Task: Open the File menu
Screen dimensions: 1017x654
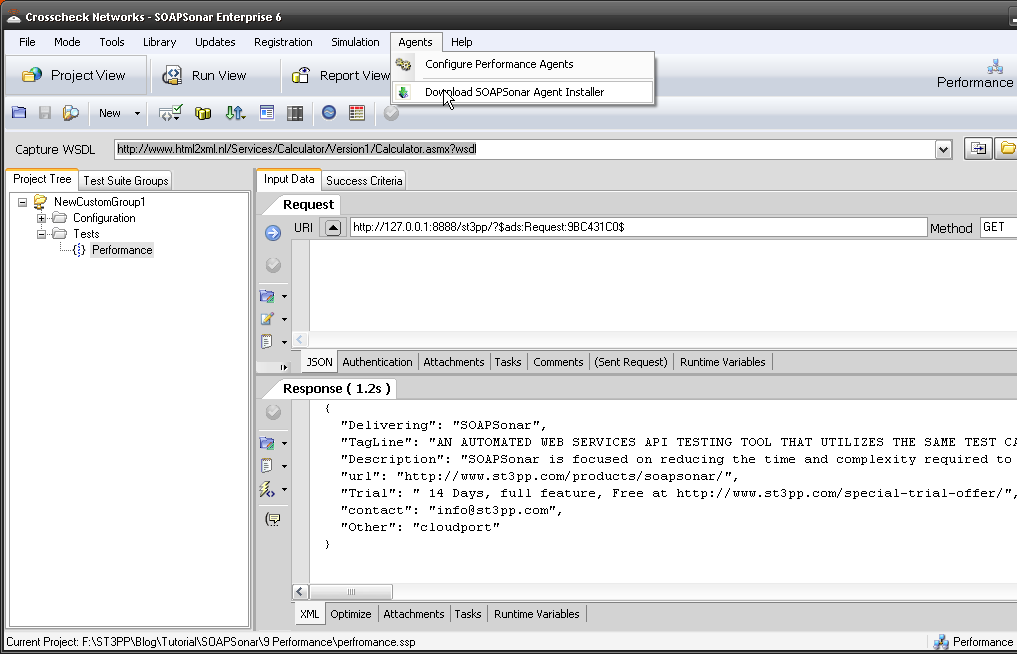Action: click(x=27, y=42)
